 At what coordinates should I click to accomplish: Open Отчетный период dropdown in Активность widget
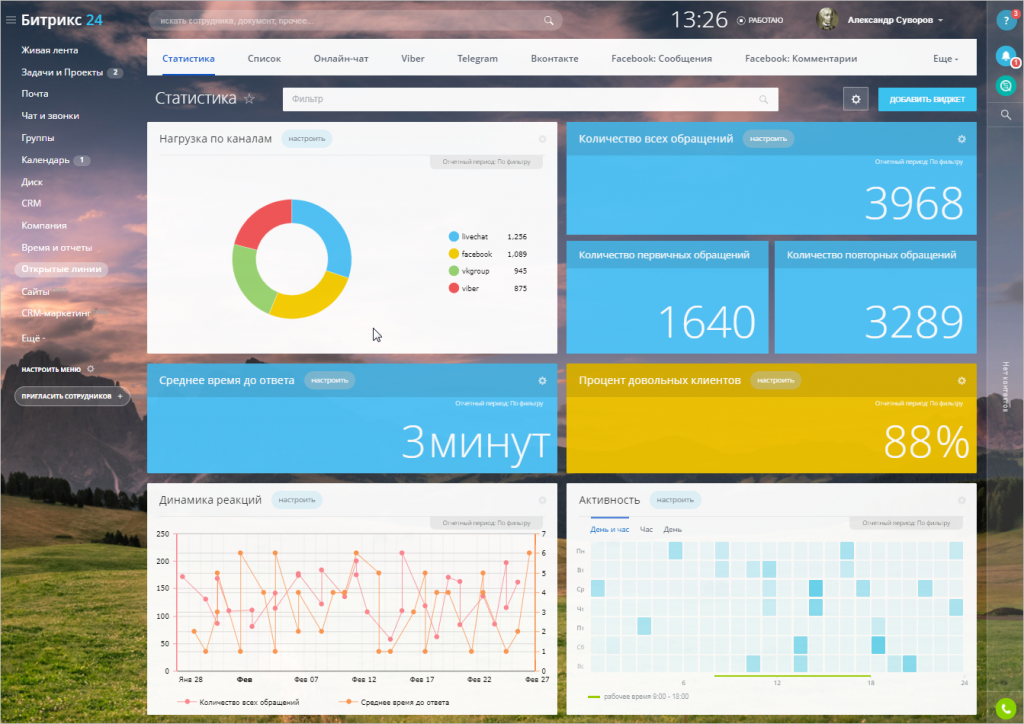point(906,523)
